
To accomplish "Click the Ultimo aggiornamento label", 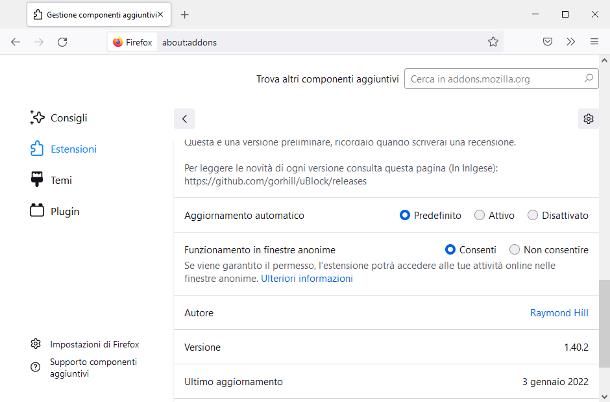I will 233,382.
